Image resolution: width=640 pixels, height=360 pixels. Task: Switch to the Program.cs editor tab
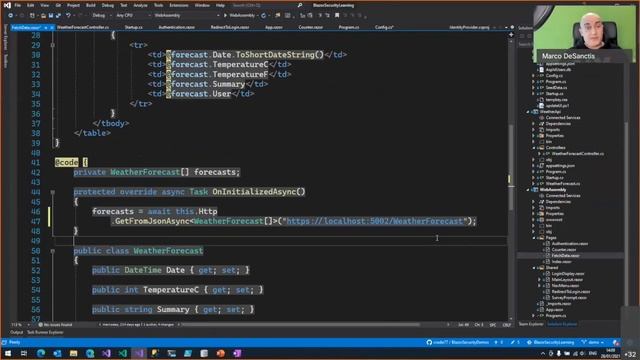click(x=349, y=27)
